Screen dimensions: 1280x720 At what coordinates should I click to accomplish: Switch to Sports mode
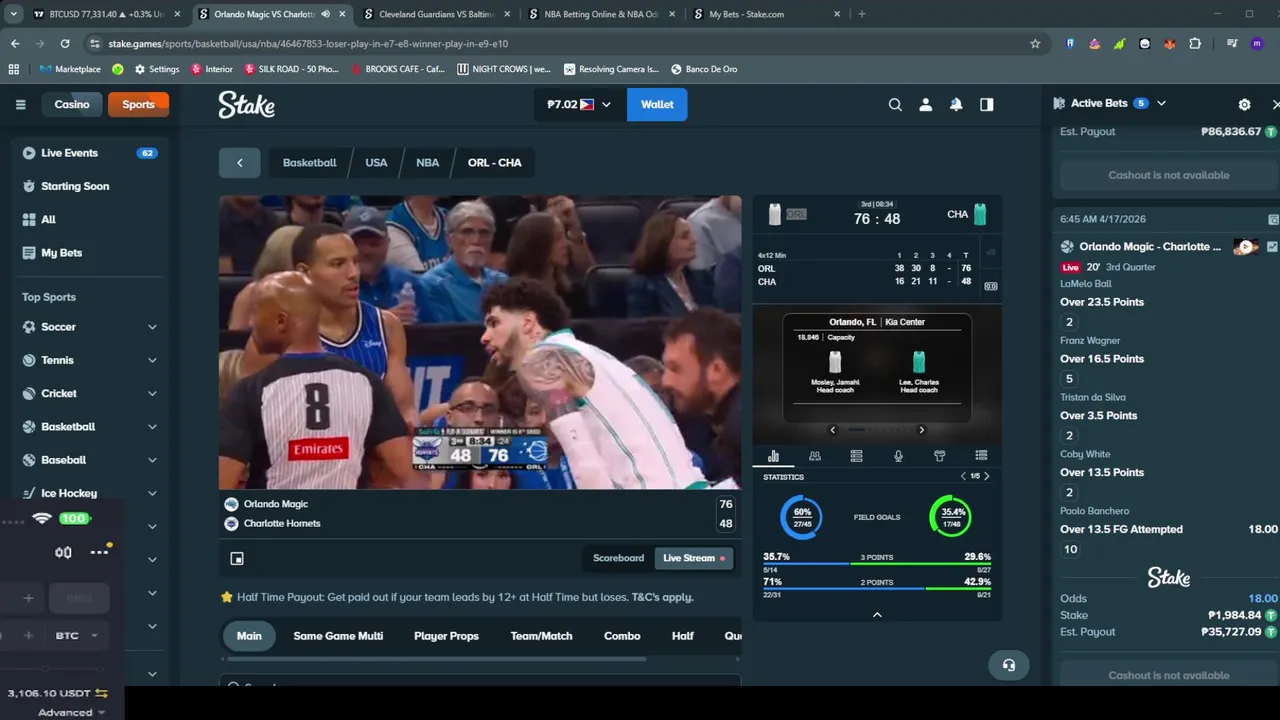pos(138,104)
